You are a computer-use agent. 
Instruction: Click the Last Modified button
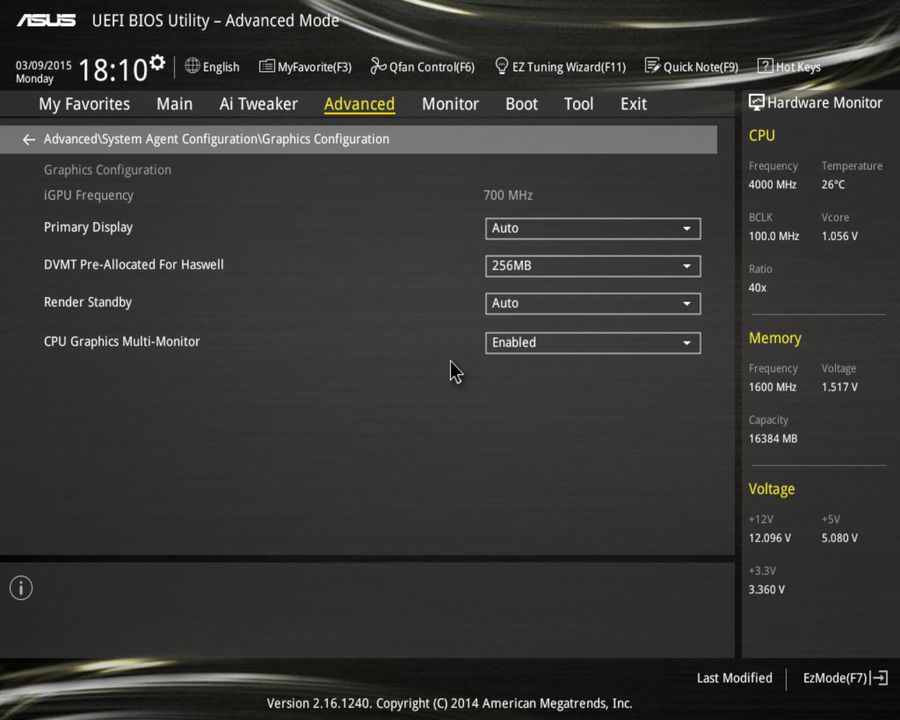tap(734, 678)
